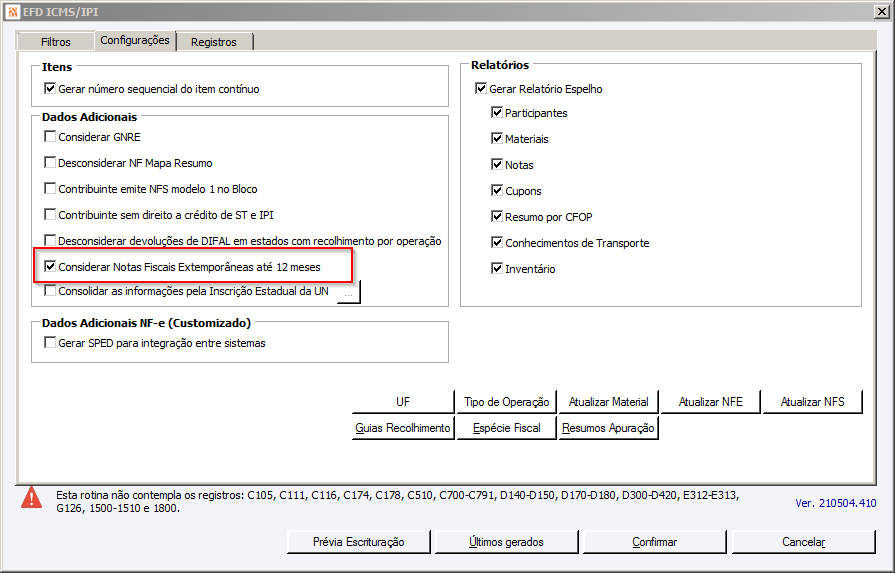Cancel the dialog with Cancelar

click(x=804, y=542)
